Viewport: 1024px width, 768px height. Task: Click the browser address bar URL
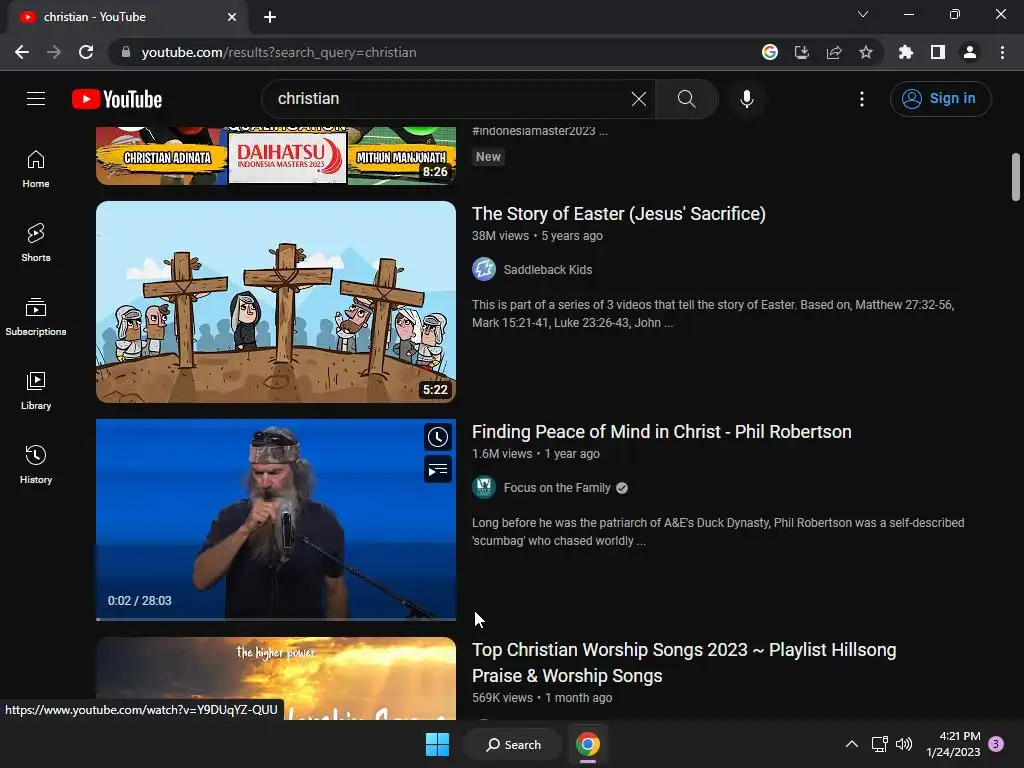point(279,52)
